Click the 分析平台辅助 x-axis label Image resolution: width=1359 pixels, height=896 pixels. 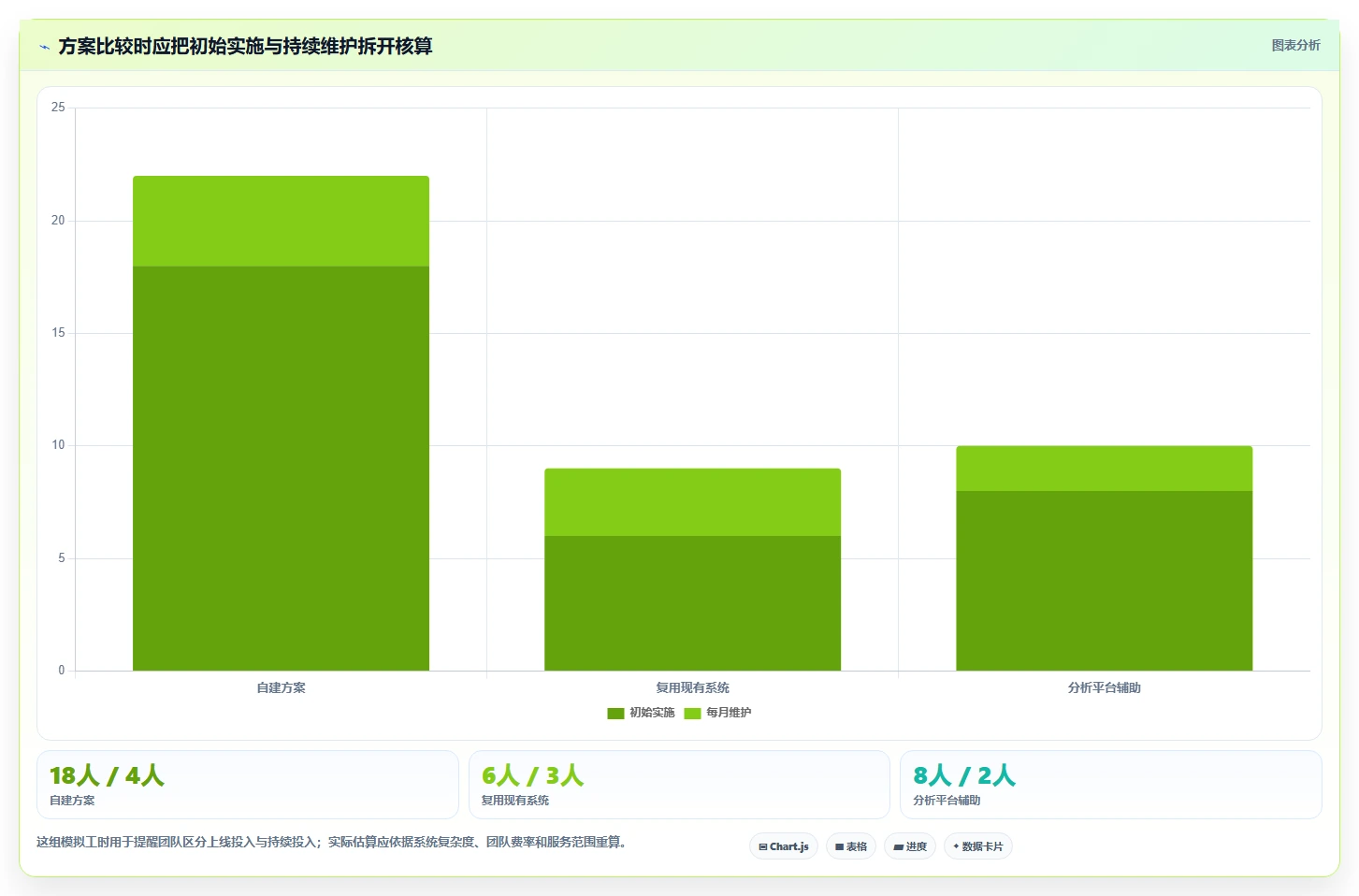1104,687
